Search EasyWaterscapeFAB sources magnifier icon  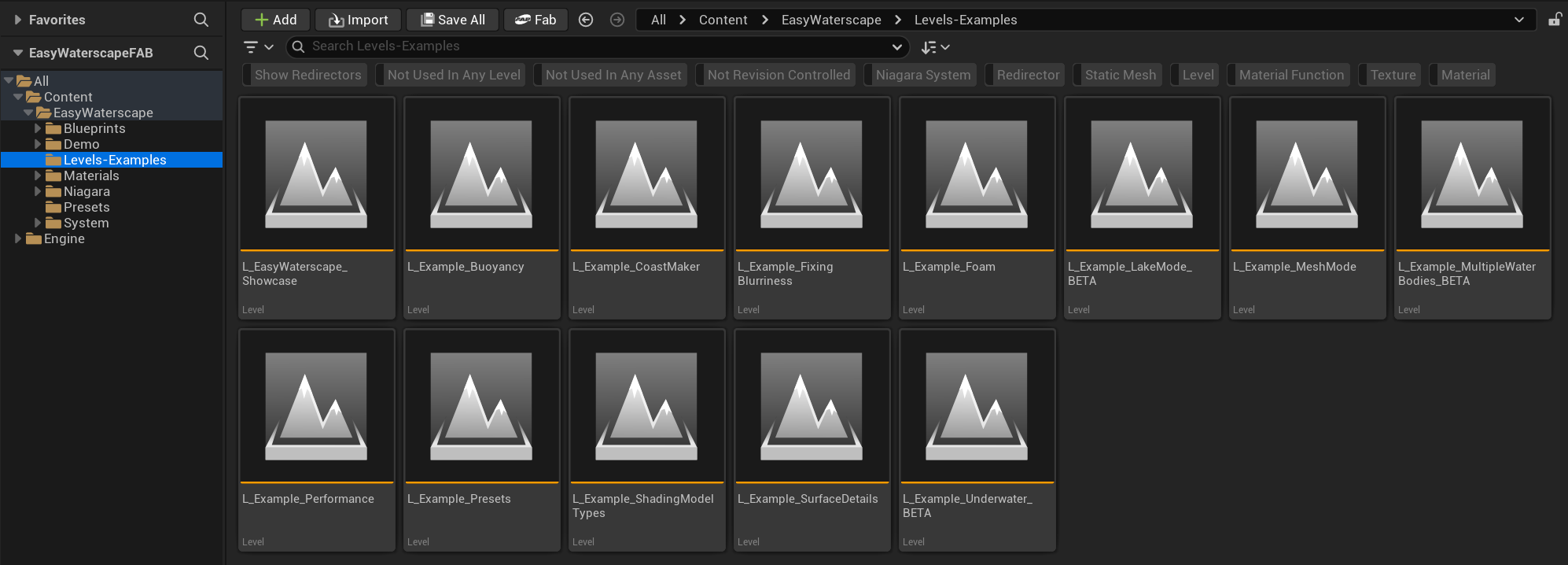[201, 53]
